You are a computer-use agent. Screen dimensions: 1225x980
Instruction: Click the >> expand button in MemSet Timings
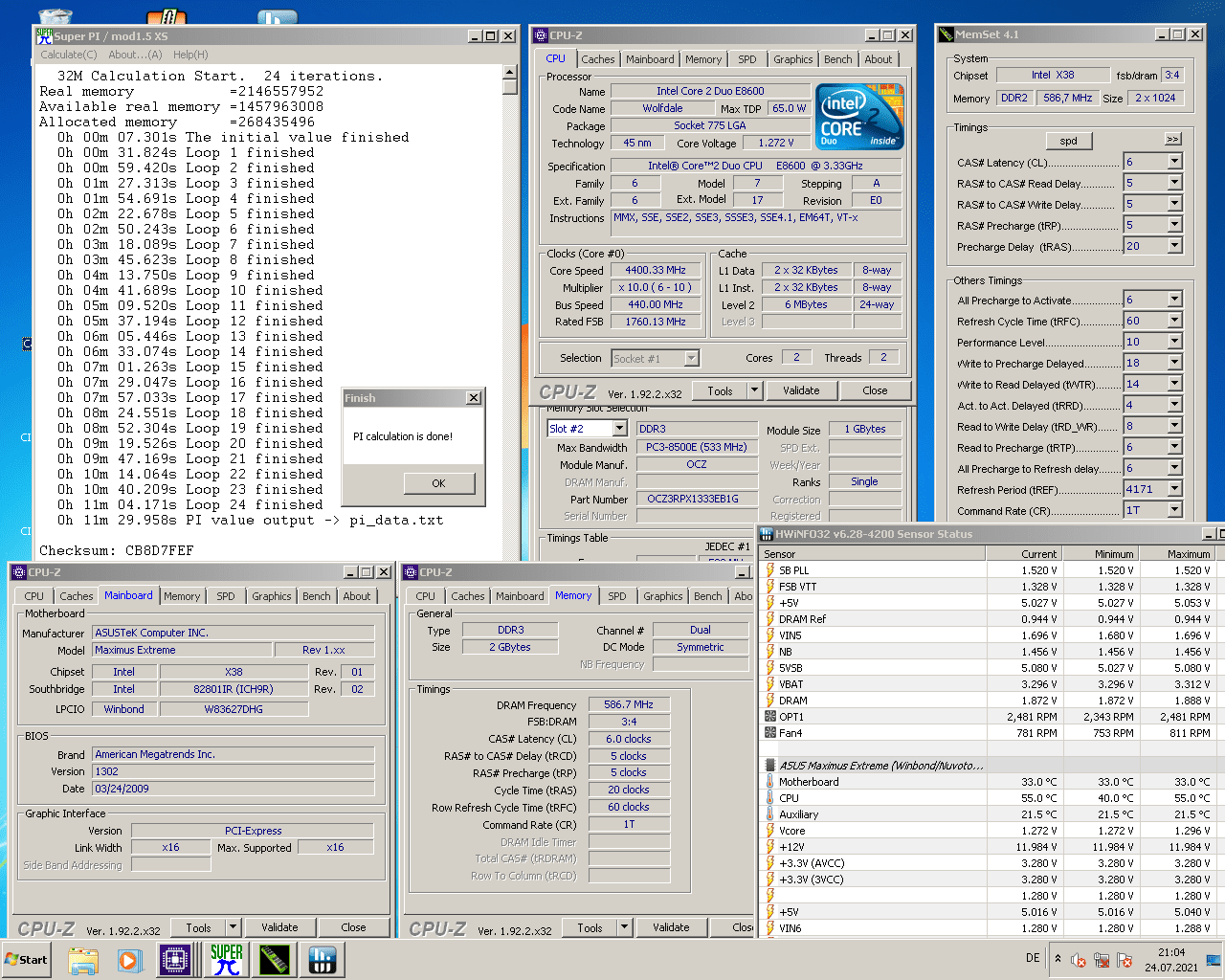(1172, 140)
